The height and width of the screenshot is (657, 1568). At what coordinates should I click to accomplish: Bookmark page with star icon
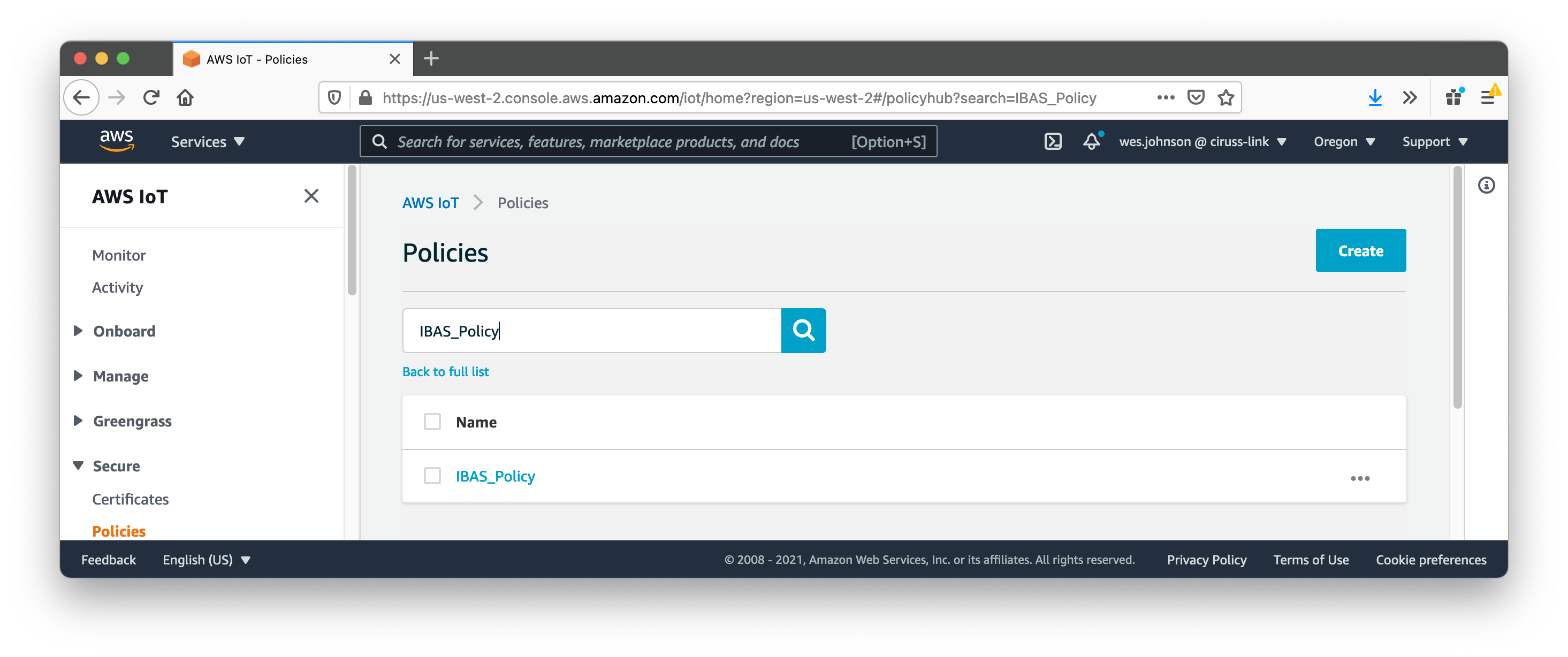(1226, 98)
